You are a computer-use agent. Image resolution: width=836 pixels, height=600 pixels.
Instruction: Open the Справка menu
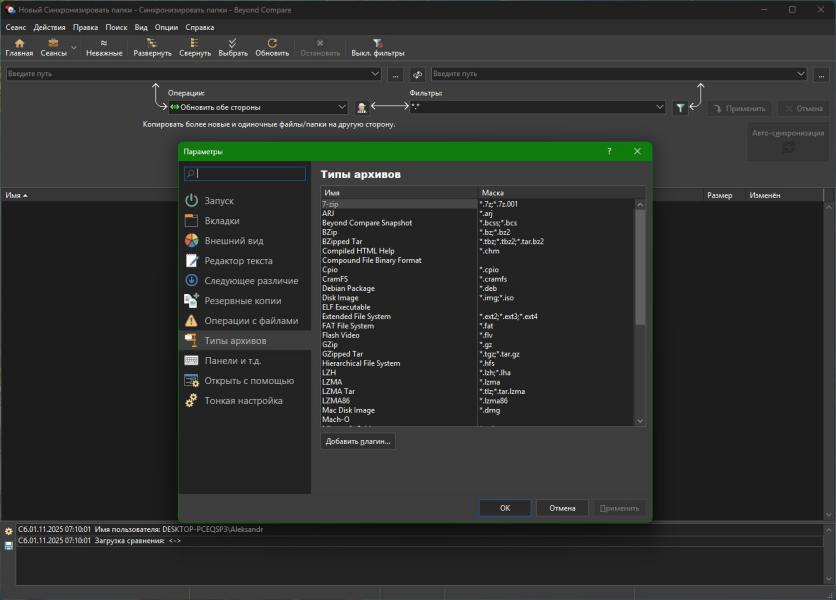200,28
